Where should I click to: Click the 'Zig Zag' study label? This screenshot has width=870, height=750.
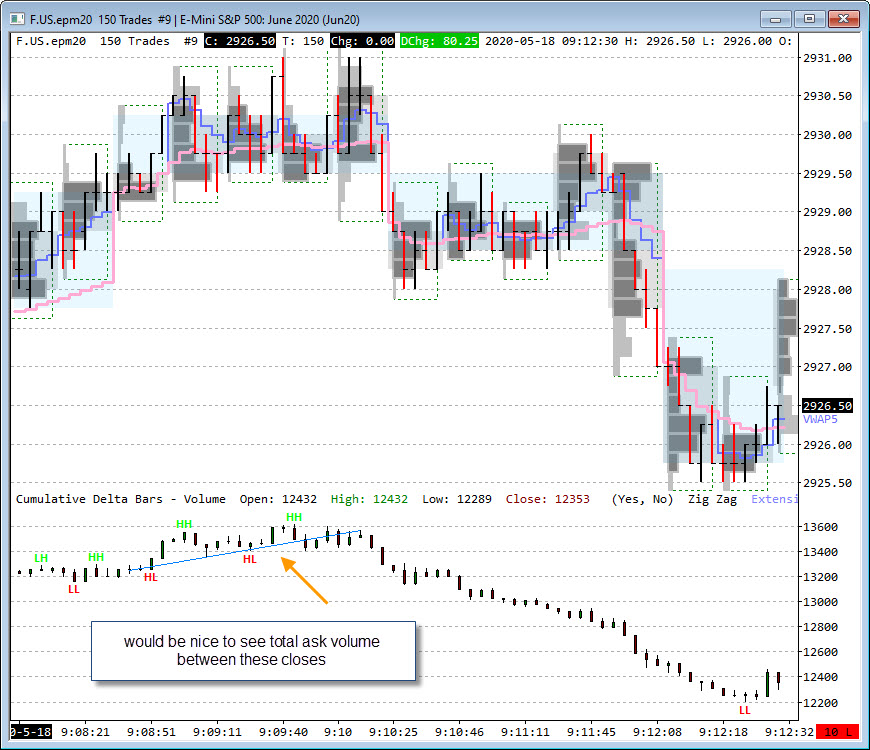coord(712,499)
